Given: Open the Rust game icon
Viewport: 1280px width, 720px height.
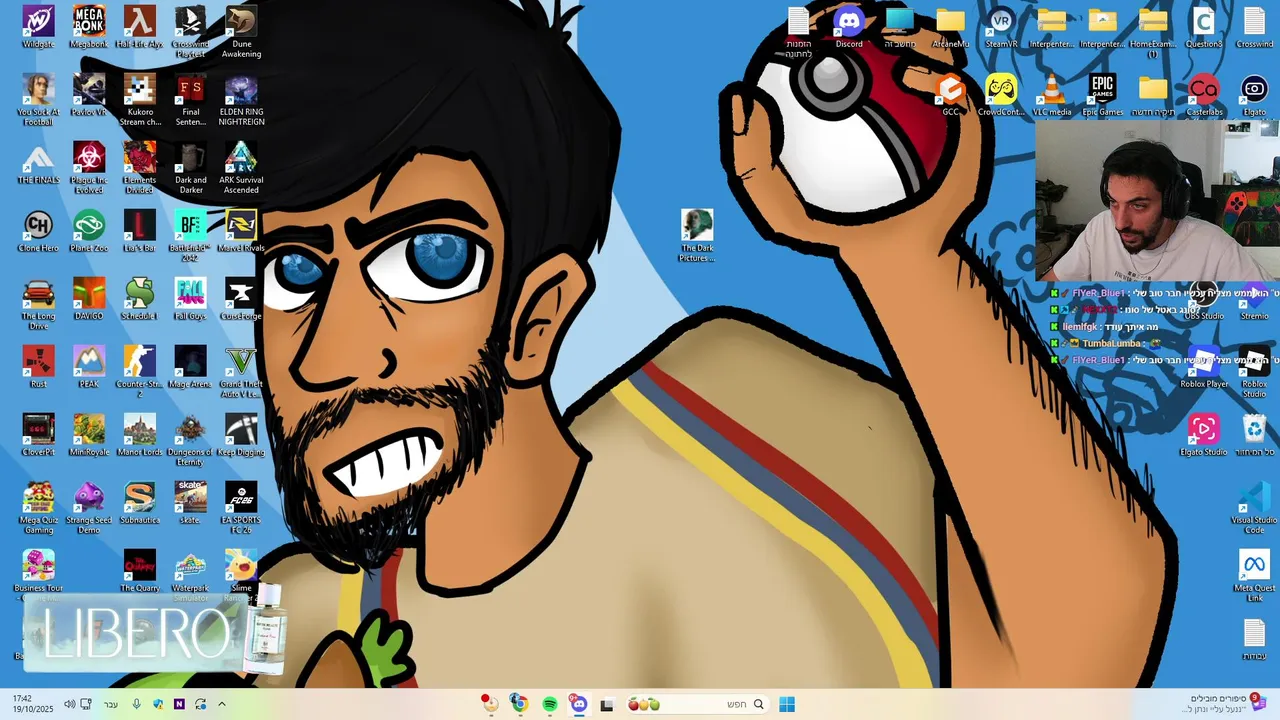Looking at the screenshot, I should 38,367.
